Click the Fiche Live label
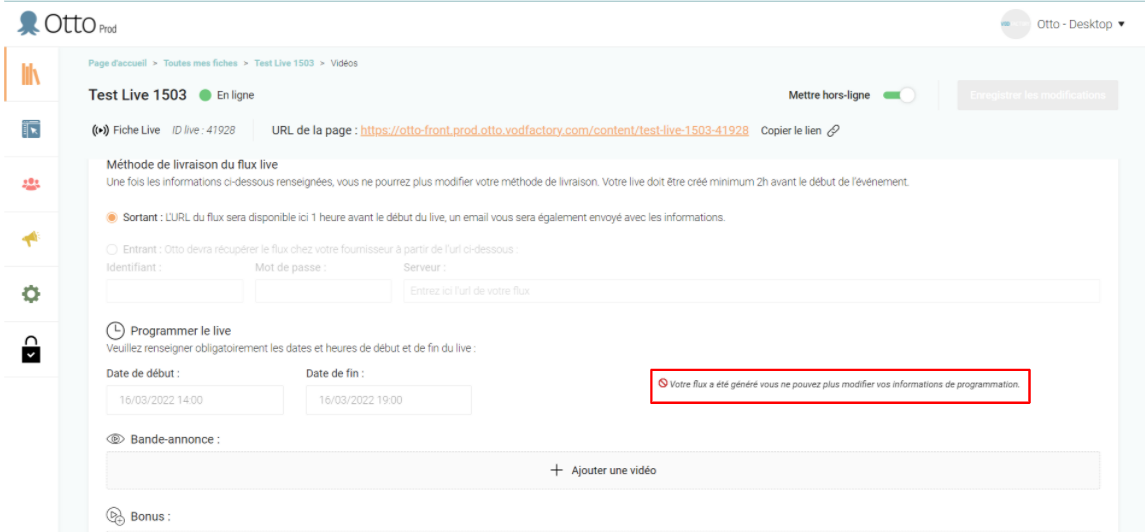 [x=137, y=131]
